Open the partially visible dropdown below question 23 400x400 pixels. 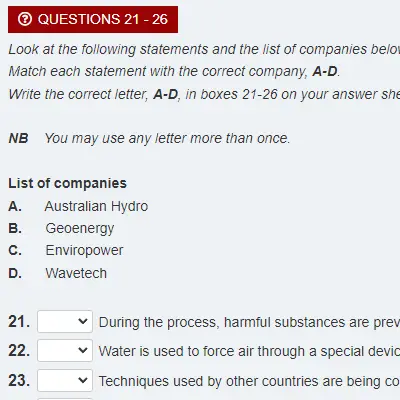tap(65, 399)
